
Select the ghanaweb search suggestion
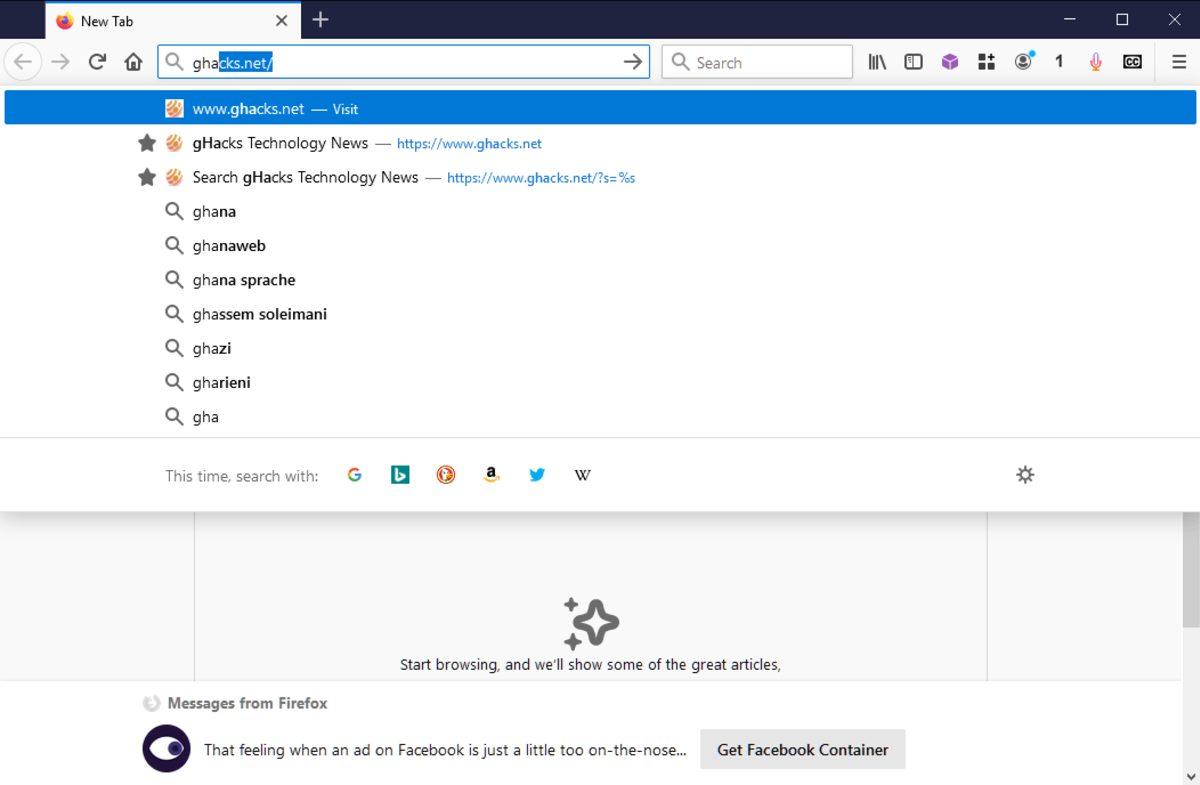tap(228, 245)
